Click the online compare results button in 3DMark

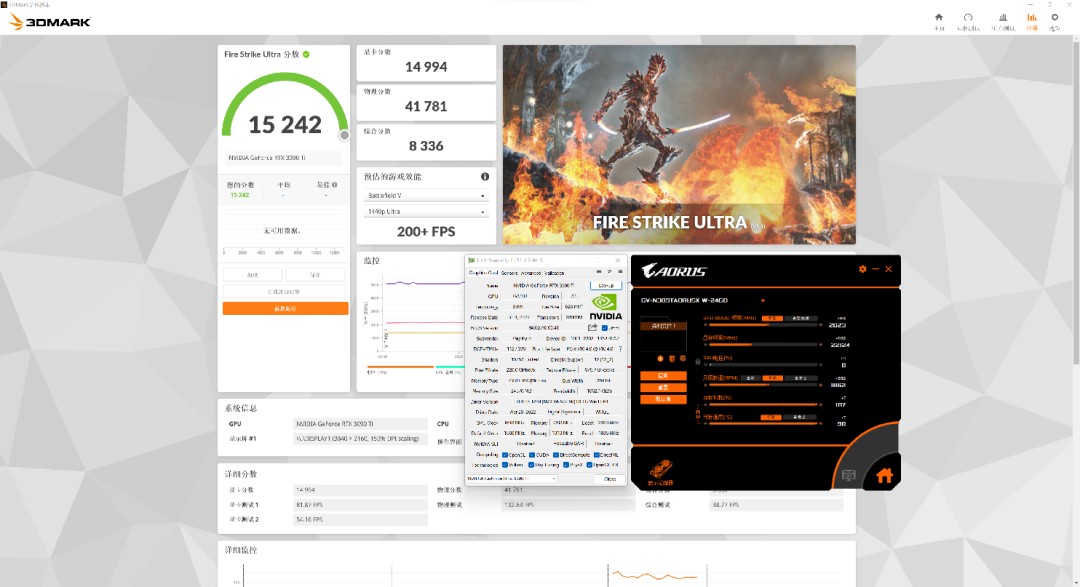284,291
